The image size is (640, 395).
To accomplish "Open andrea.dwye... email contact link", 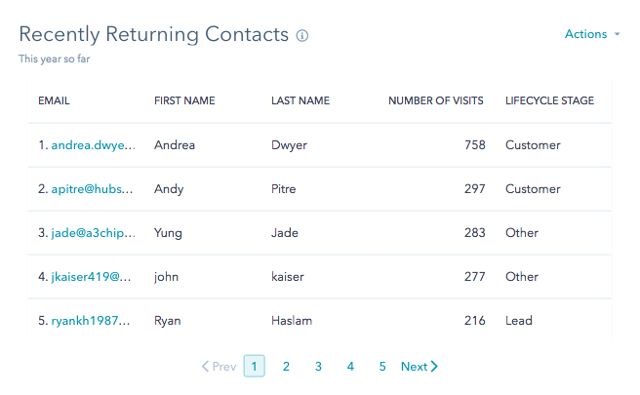I will (x=93, y=145).
